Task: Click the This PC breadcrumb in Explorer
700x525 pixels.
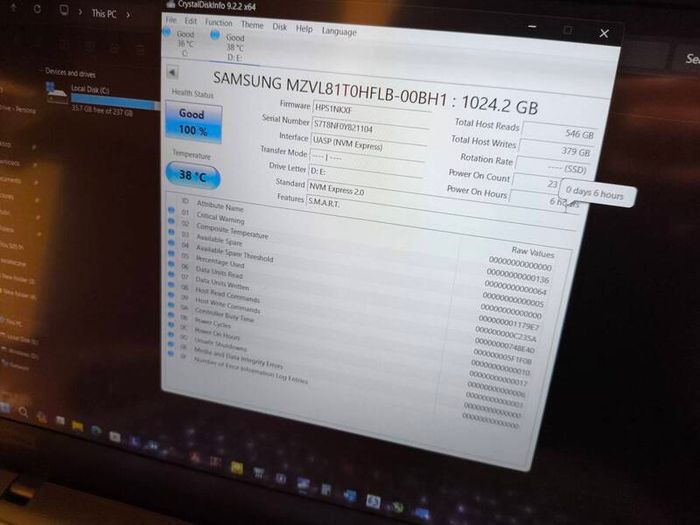Action: pyautogui.click(x=104, y=14)
